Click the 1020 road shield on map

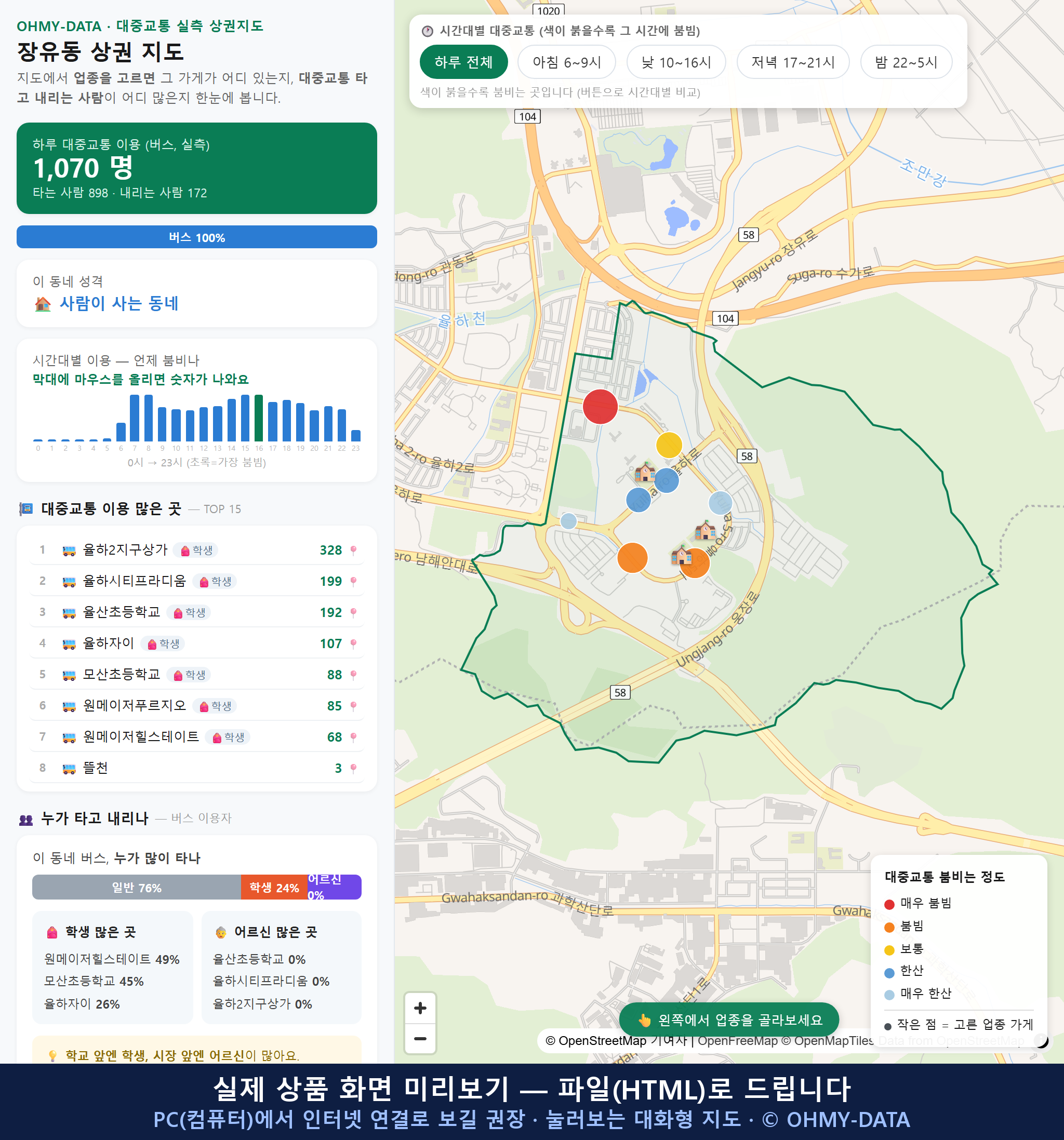[548, 10]
